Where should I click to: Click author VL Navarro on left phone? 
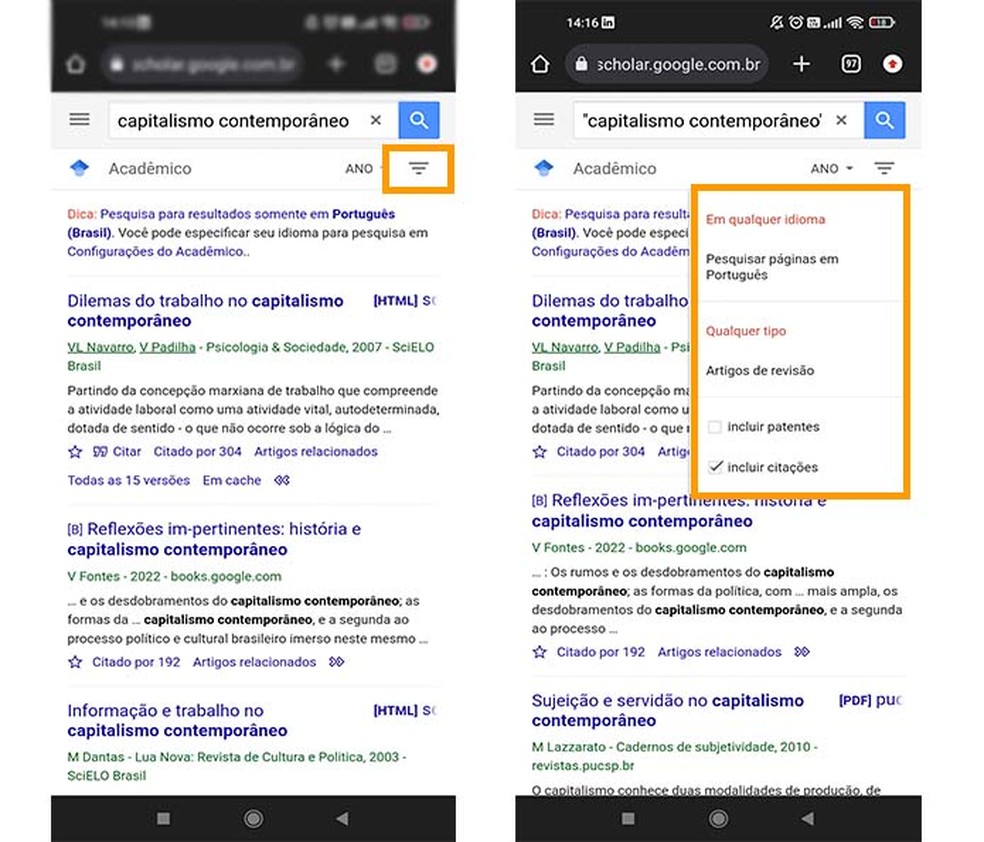pos(100,347)
